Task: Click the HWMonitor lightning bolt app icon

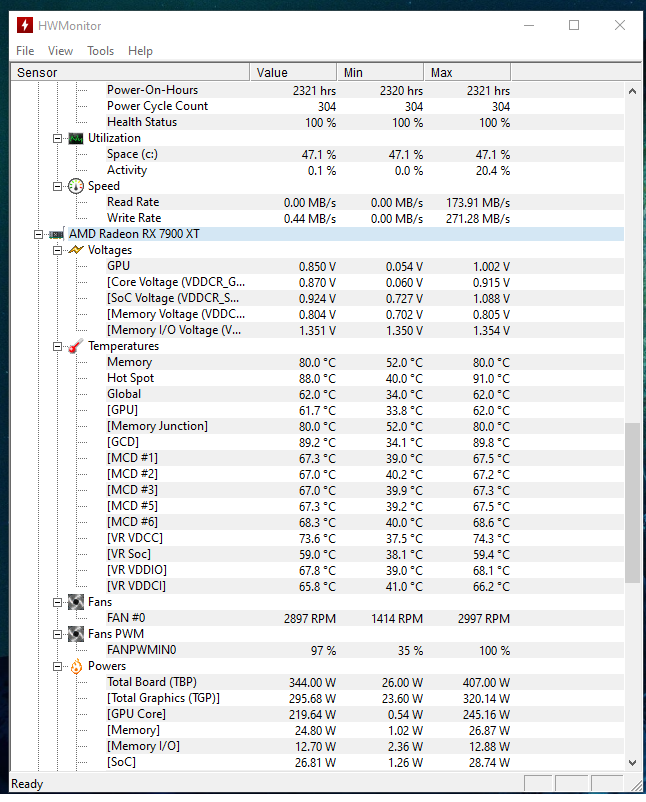Action: [x=25, y=25]
